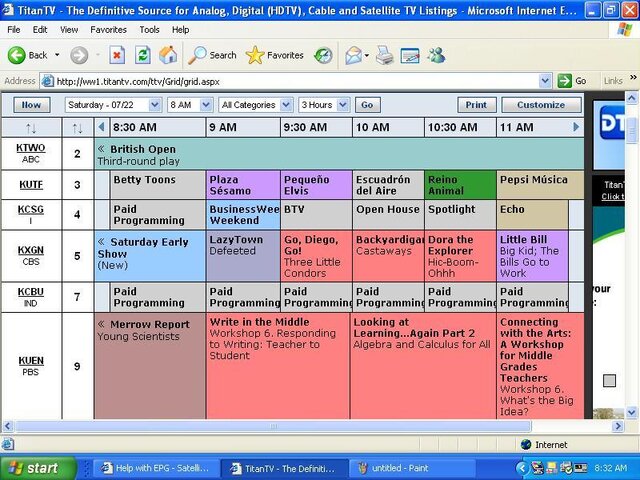Select LazyTown program cell
This screenshot has width=640, height=480.
243,256
